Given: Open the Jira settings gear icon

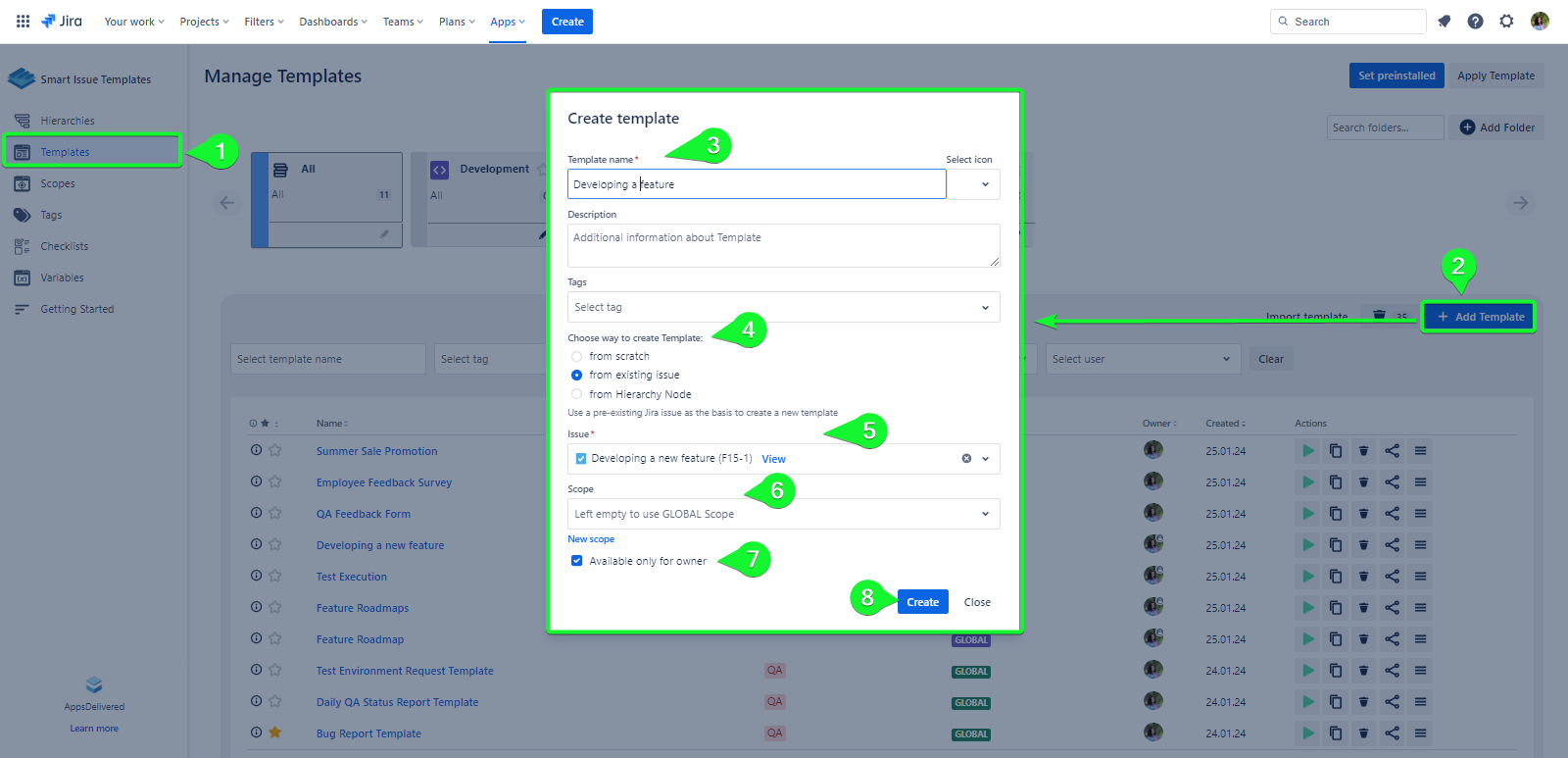Looking at the screenshot, I should click(1506, 22).
